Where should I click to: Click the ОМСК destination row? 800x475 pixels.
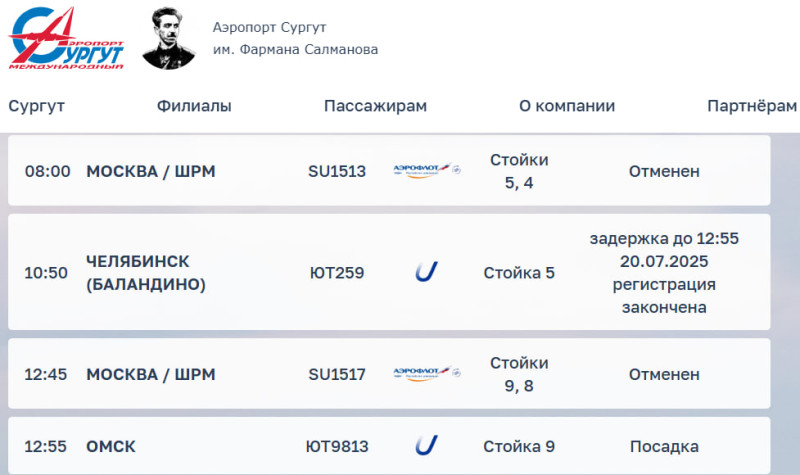(x=389, y=446)
